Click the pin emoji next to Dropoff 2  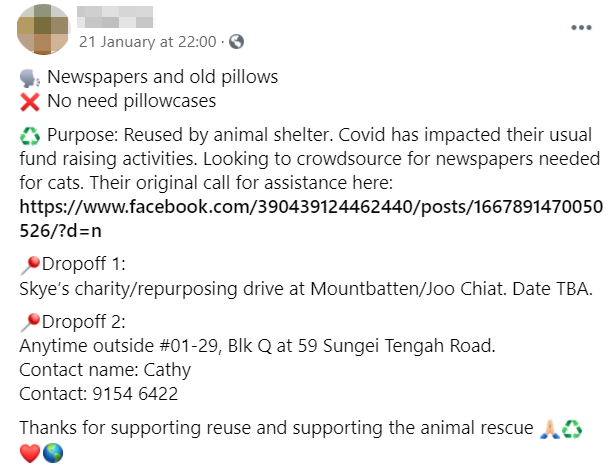click(x=28, y=323)
